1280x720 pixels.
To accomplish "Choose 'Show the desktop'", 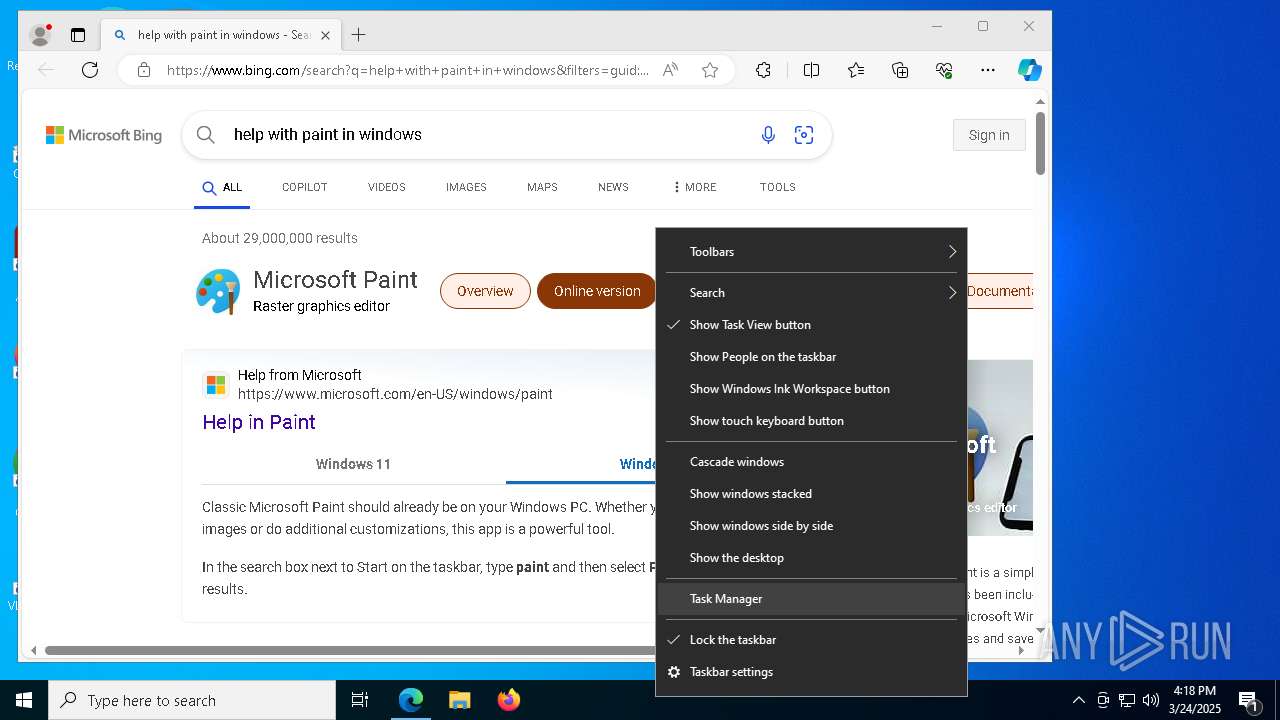I will click(811, 558).
